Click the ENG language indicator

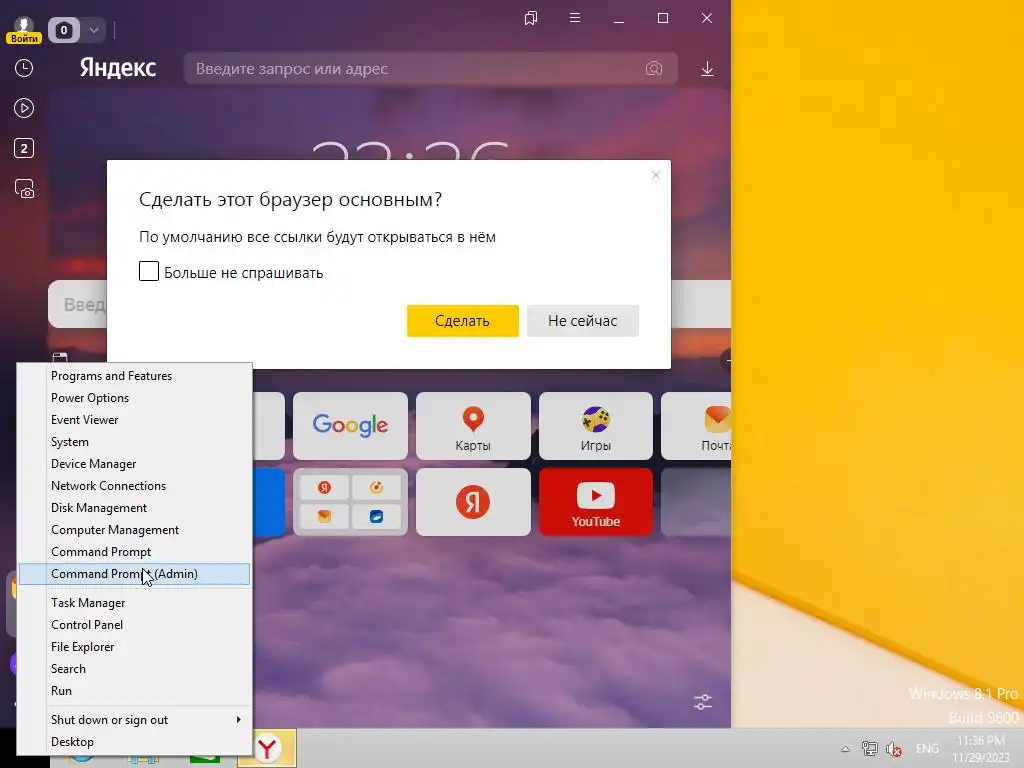(927, 749)
